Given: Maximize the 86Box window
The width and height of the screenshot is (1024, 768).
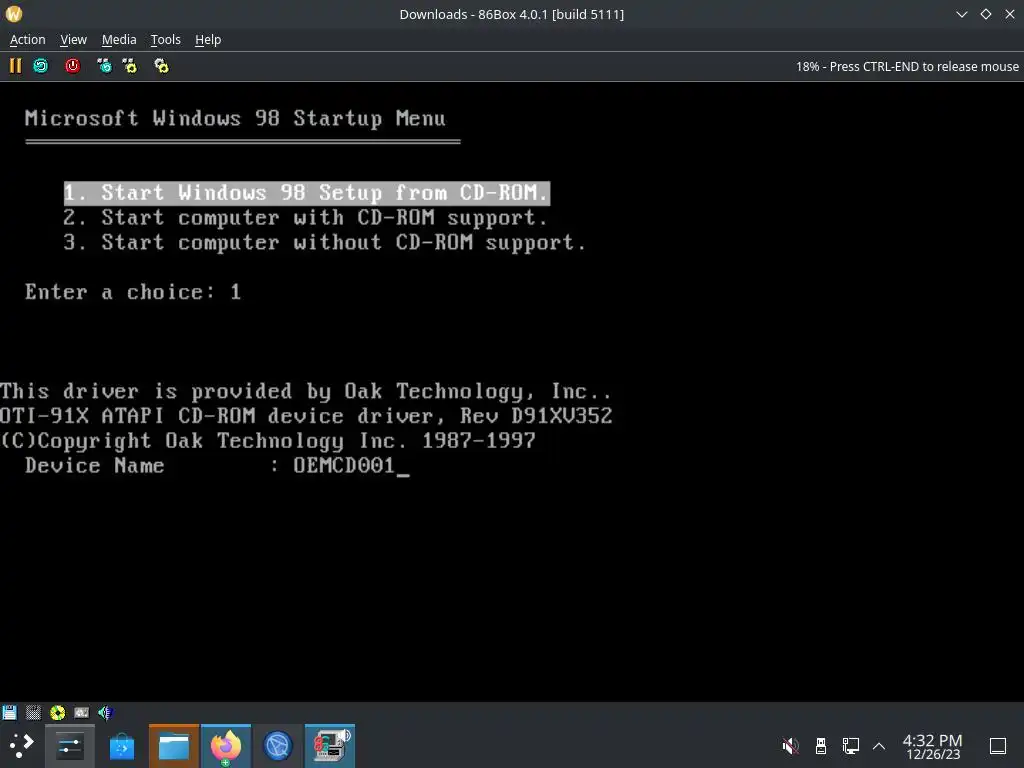Looking at the screenshot, I should [985, 14].
